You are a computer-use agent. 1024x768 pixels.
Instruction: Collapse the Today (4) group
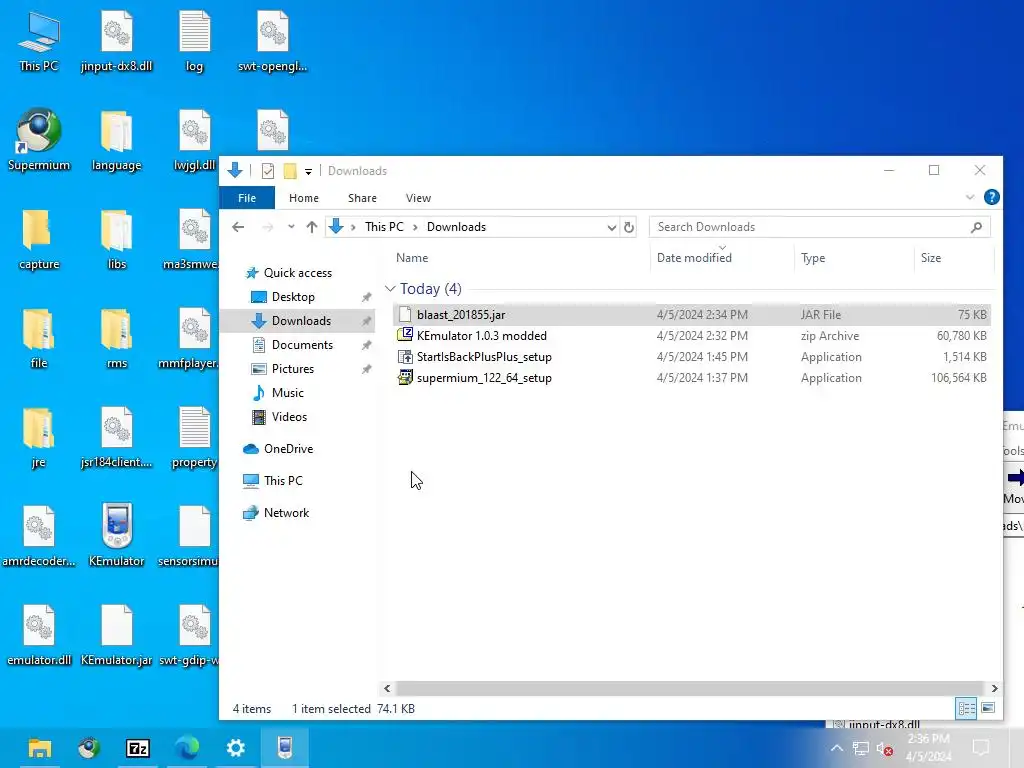(x=390, y=289)
